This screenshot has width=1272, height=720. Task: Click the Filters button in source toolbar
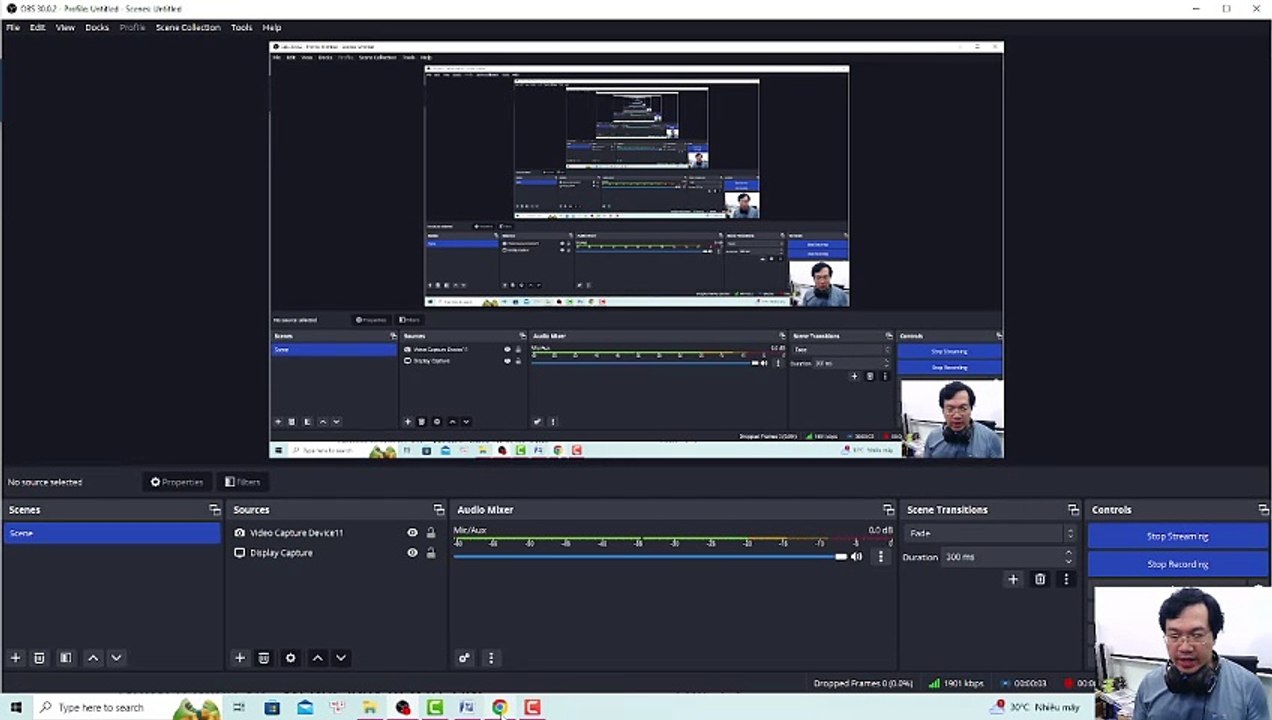pyautogui.click(x=243, y=482)
